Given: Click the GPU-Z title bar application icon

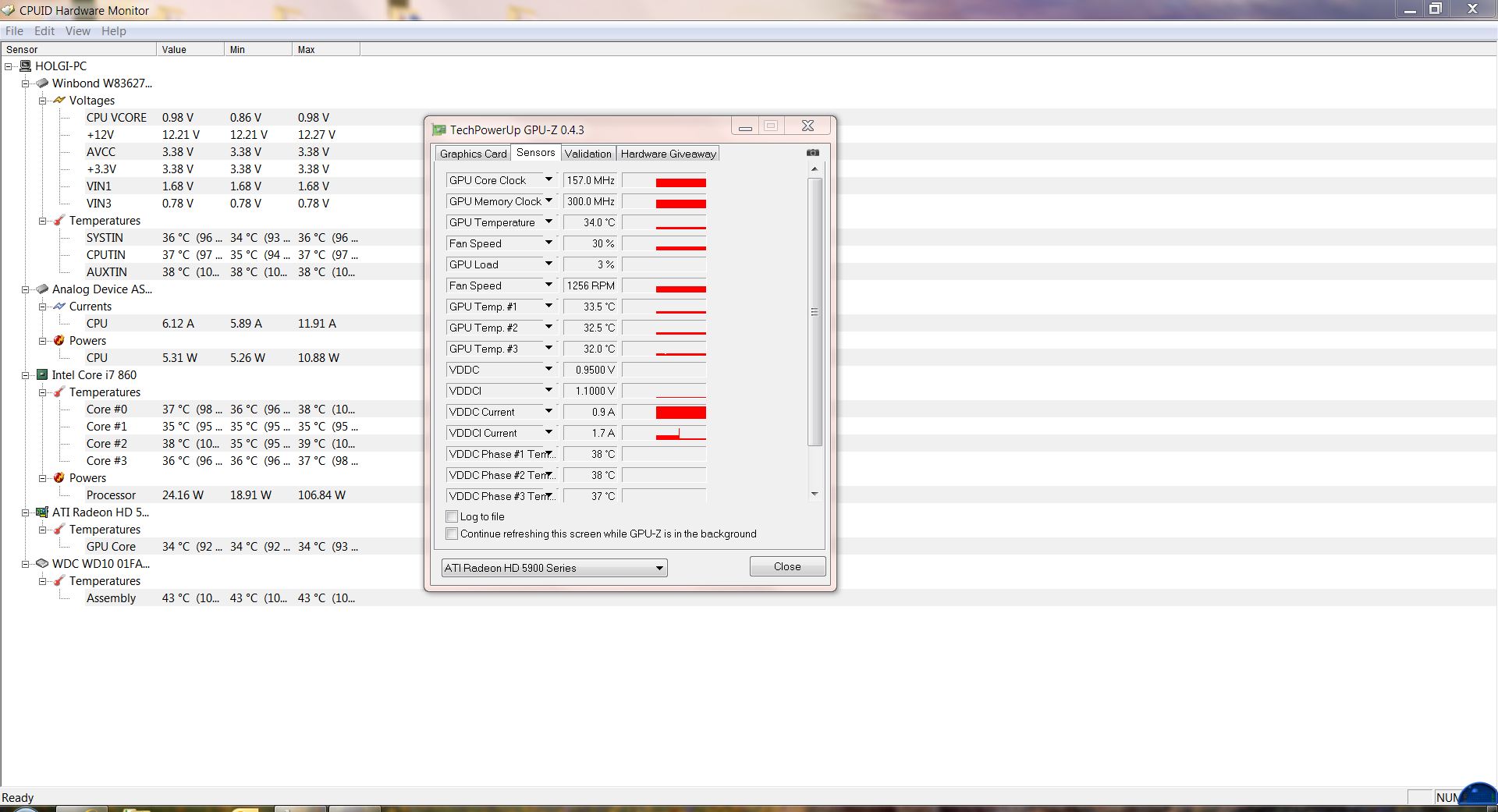Looking at the screenshot, I should click(439, 130).
